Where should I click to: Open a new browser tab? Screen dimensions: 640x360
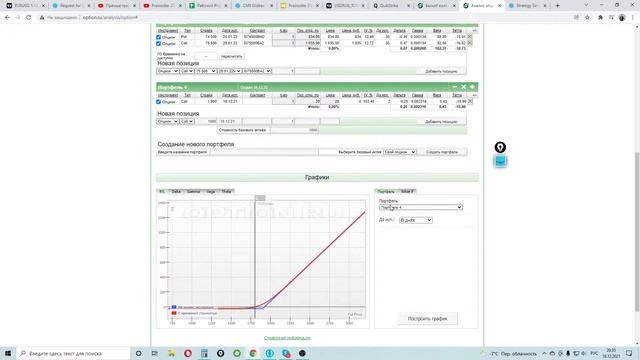click(558, 6)
